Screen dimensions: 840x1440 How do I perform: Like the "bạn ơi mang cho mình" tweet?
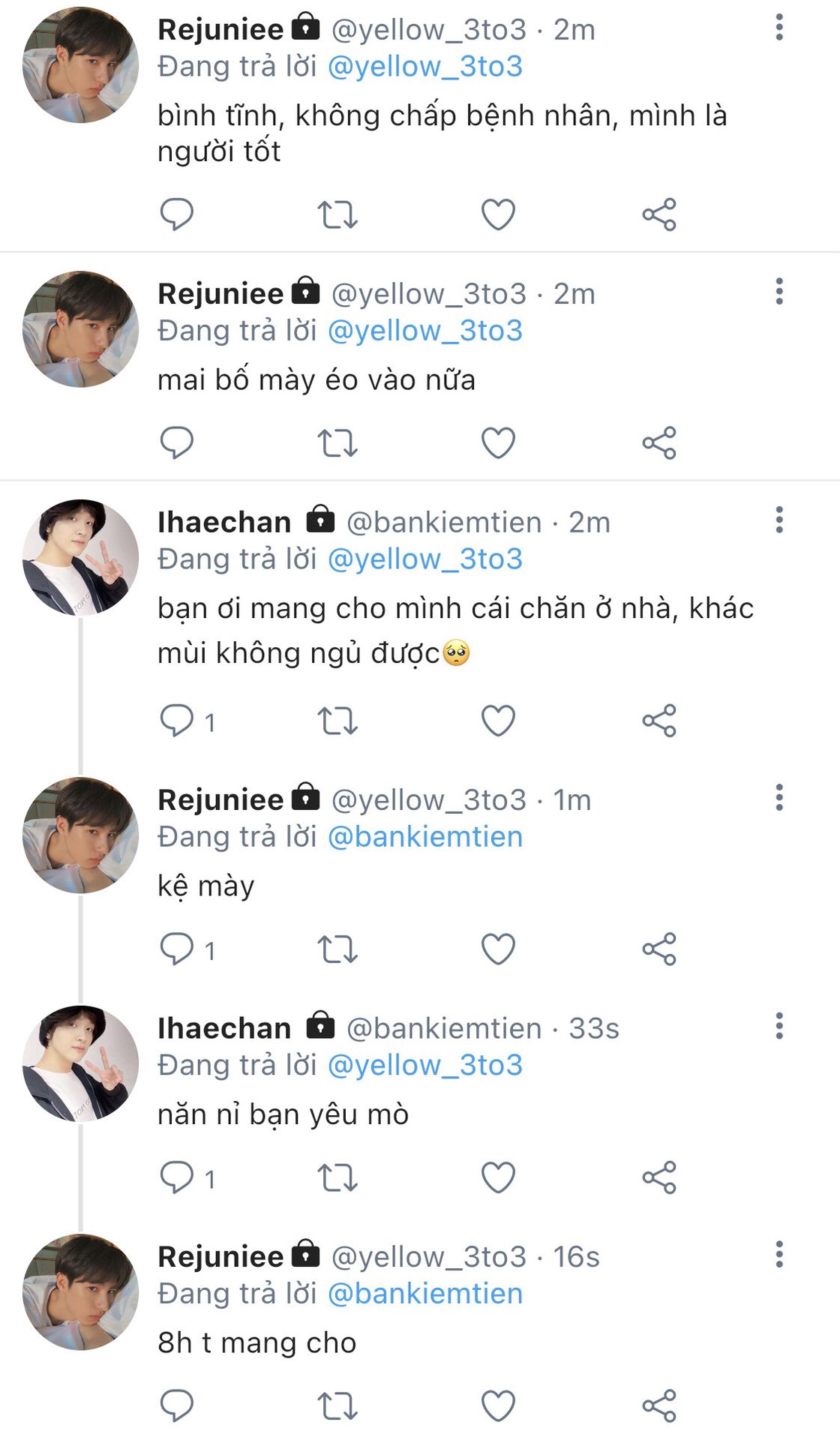(498, 721)
